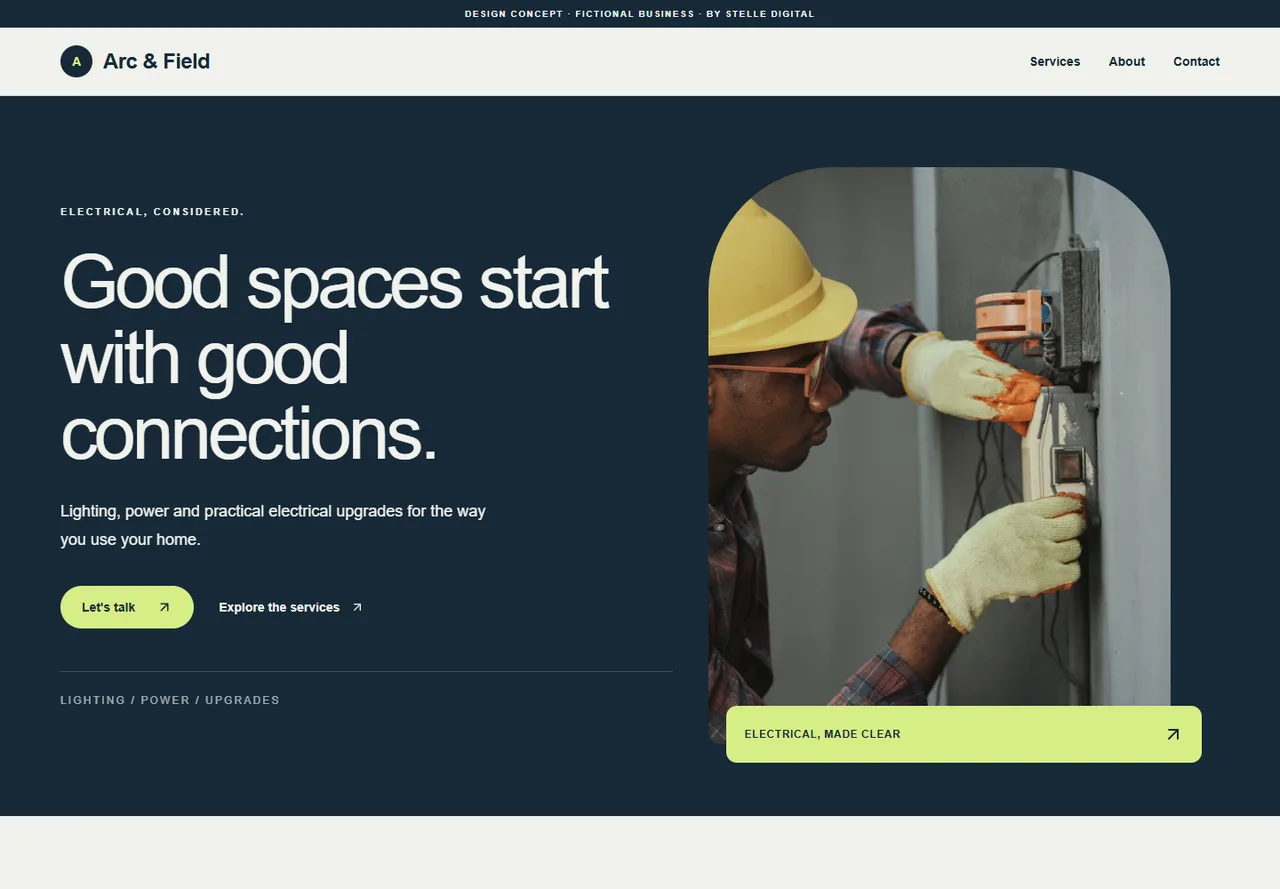Open the About nav item
Viewport: 1280px width, 889px height.
[x=1127, y=61]
